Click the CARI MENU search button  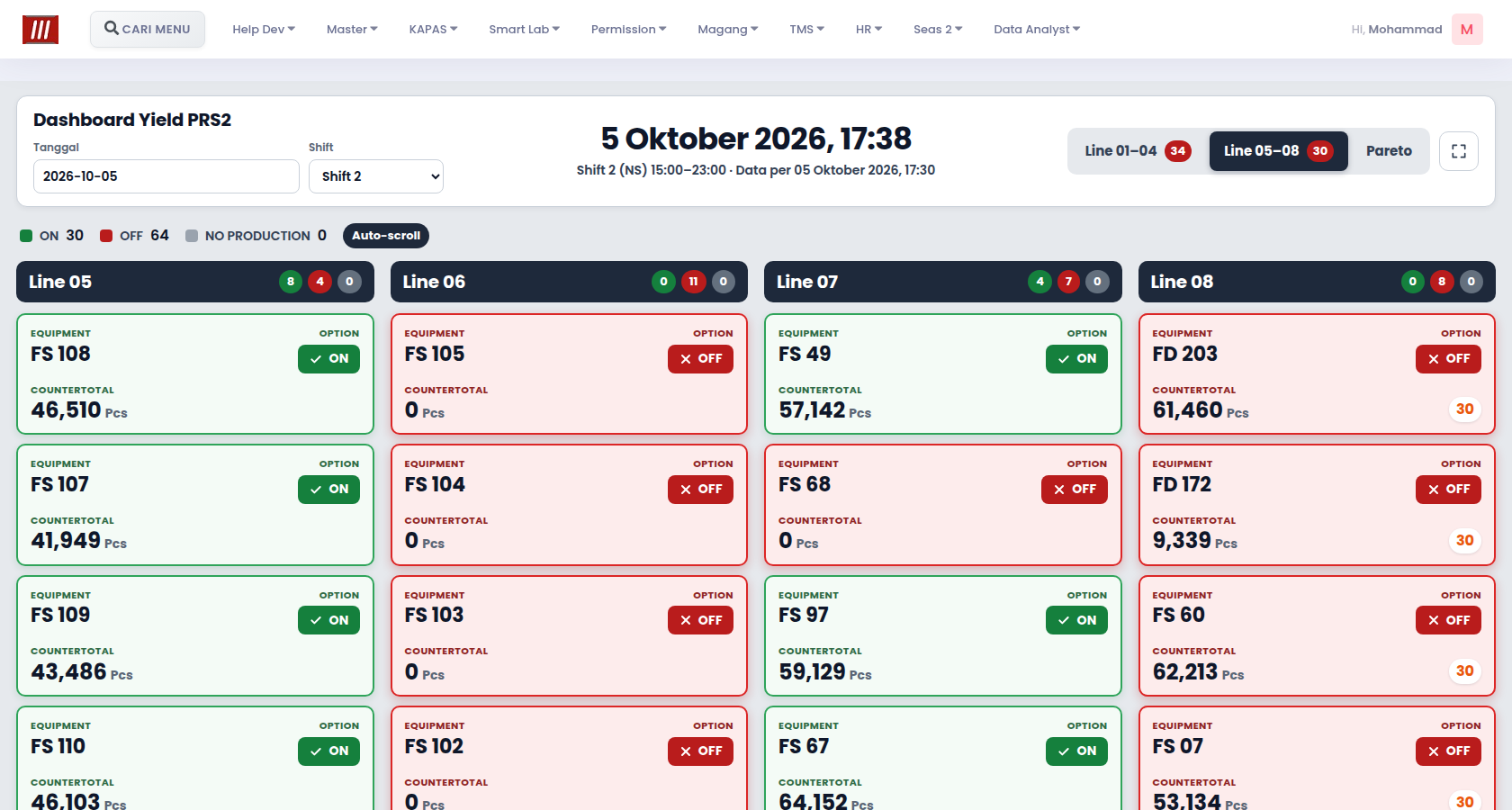click(148, 29)
